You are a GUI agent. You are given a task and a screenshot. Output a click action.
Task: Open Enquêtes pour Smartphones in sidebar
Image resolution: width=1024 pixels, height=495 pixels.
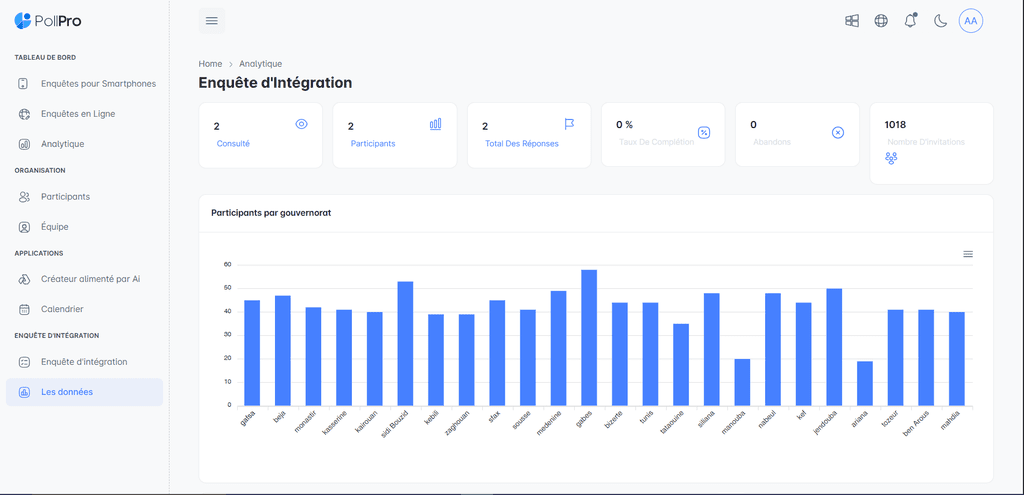click(98, 84)
